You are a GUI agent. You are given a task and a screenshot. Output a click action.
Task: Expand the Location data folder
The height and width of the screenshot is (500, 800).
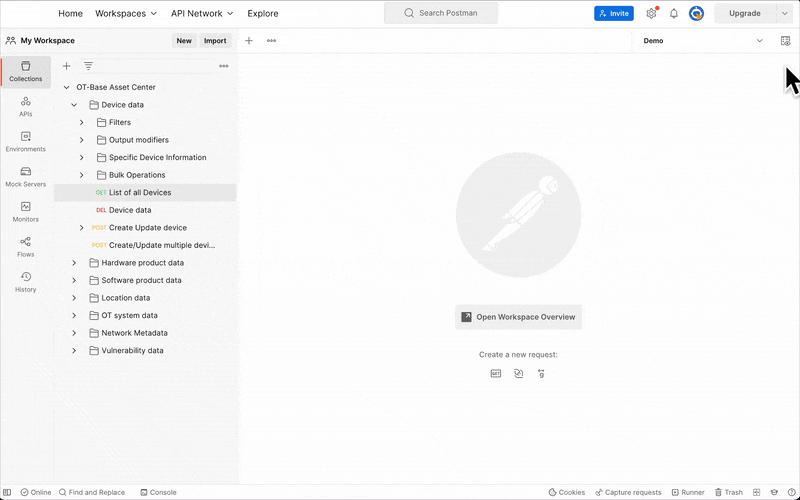pyautogui.click(x=74, y=298)
